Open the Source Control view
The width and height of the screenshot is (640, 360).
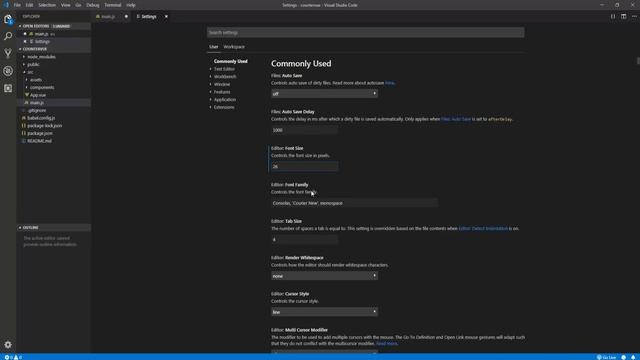coord(8,53)
